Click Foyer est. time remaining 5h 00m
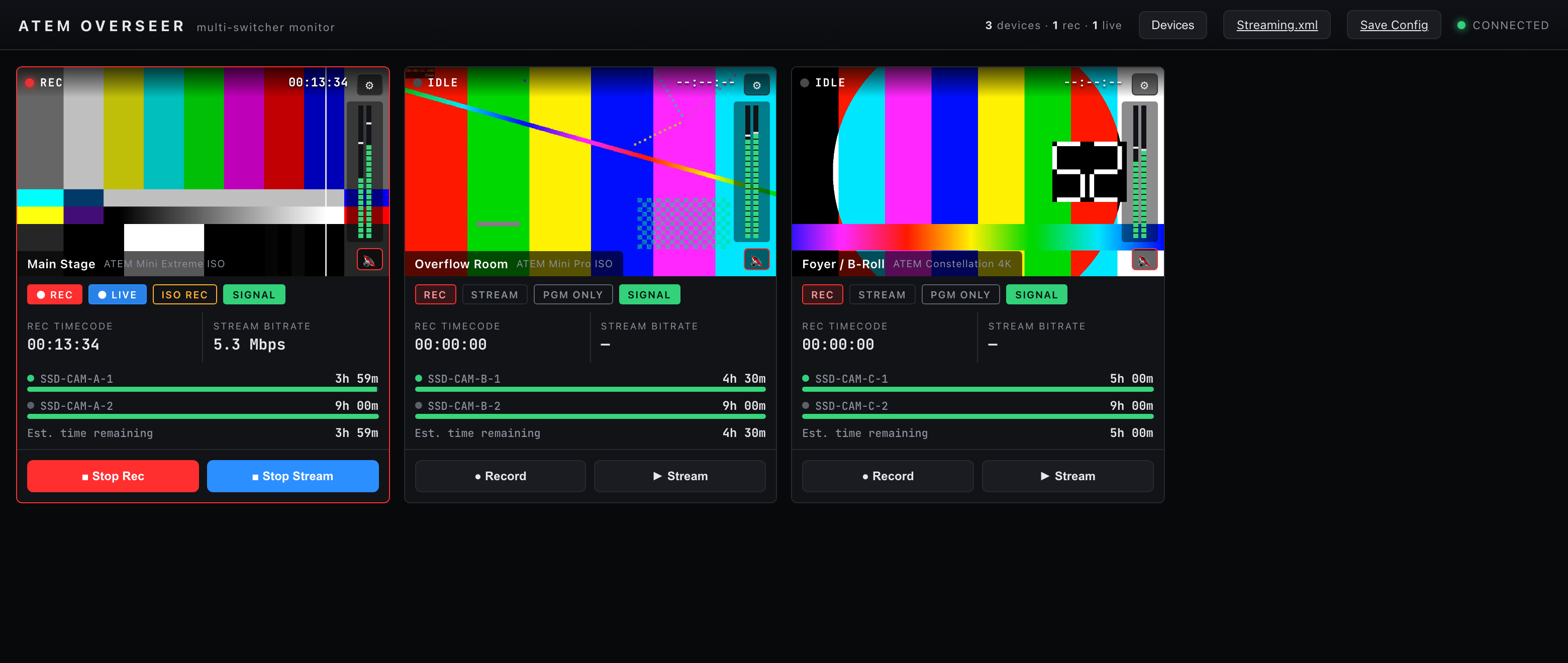This screenshot has width=1568, height=663. pyautogui.click(x=1131, y=432)
